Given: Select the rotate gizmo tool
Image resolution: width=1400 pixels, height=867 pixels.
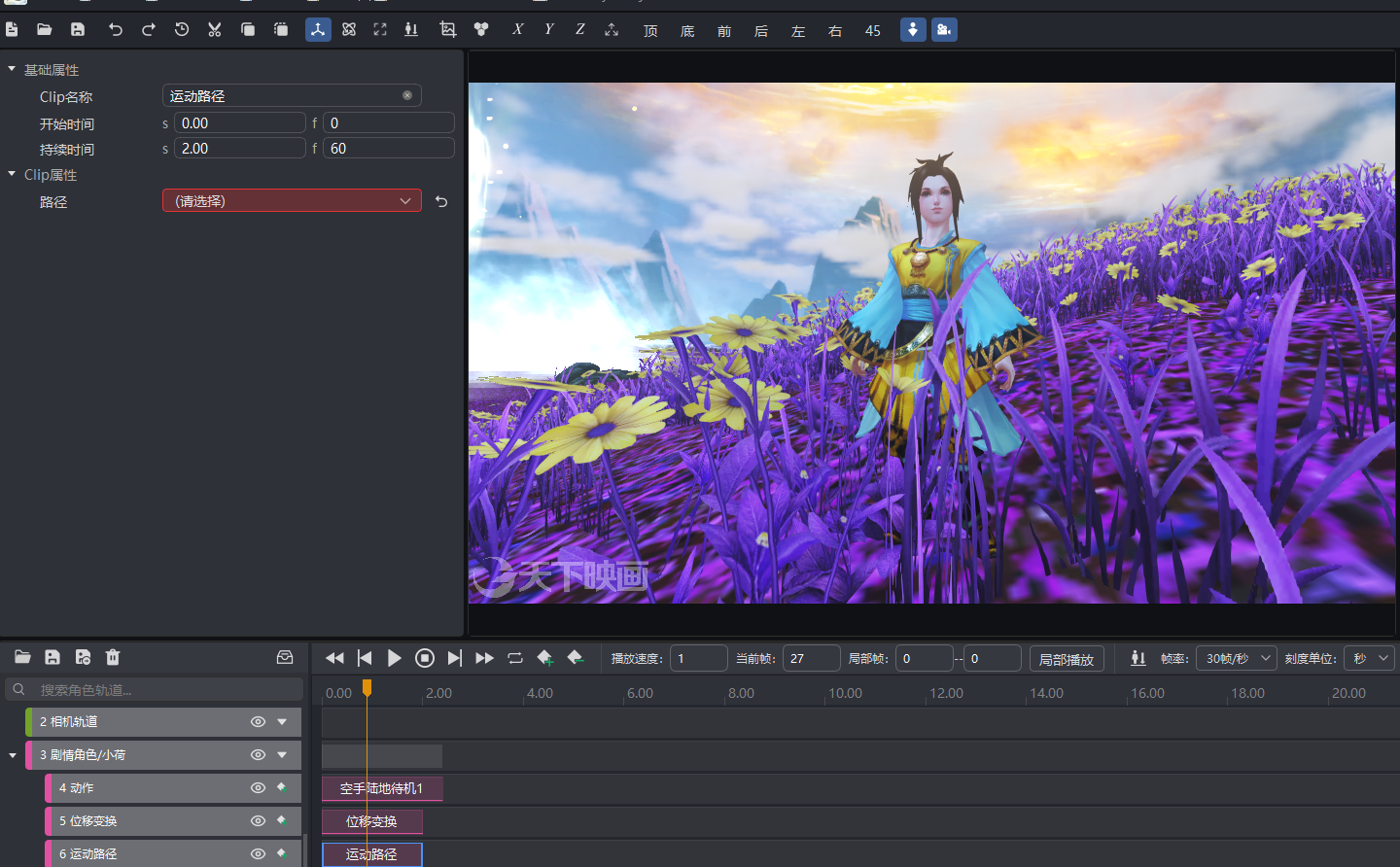Looking at the screenshot, I should point(349,30).
